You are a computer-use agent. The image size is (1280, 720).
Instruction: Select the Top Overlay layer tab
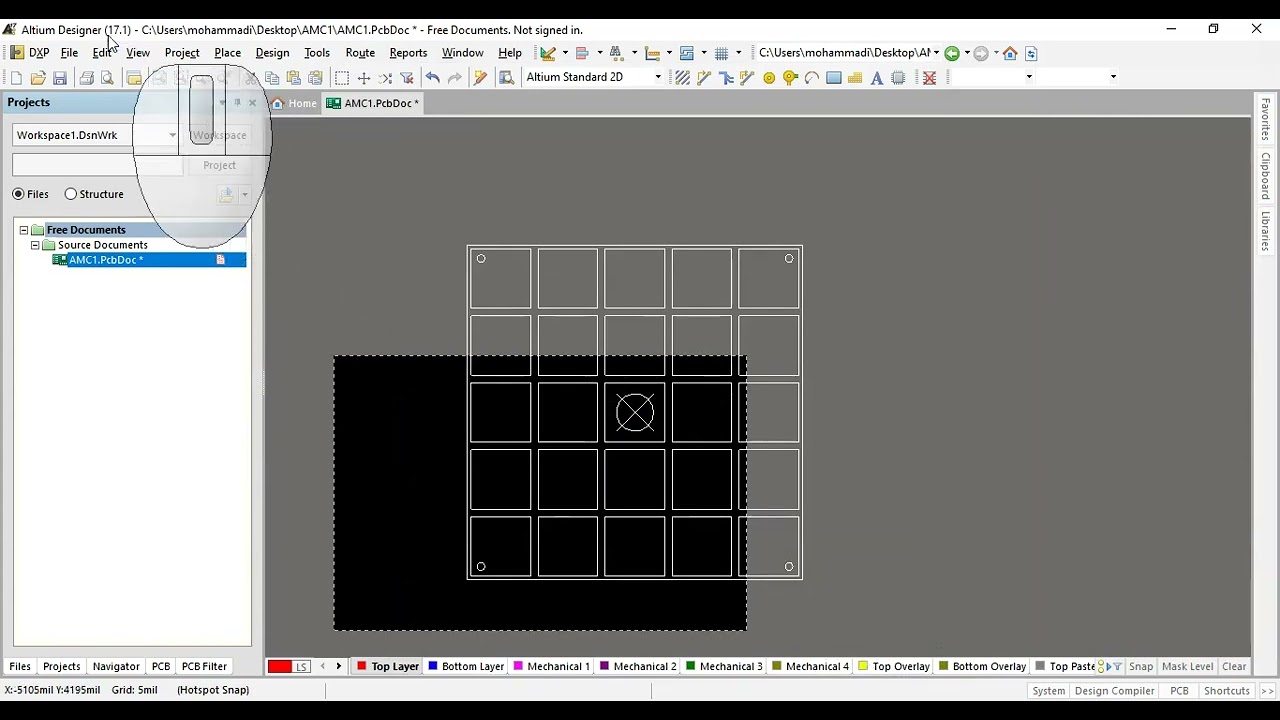pyautogui.click(x=894, y=666)
